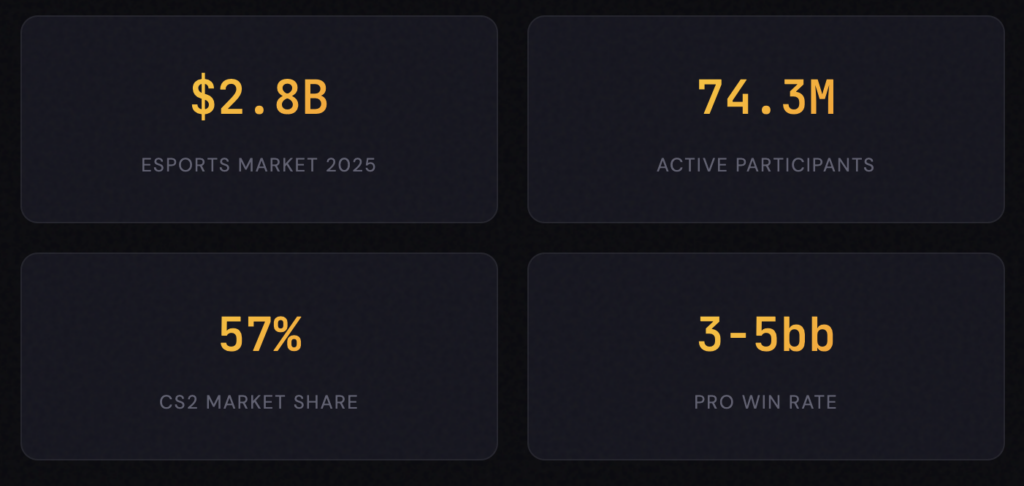Click the 74.3M participants figure
Image resolution: width=1024 pixels, height=486 pixels.
coord(766,97)
